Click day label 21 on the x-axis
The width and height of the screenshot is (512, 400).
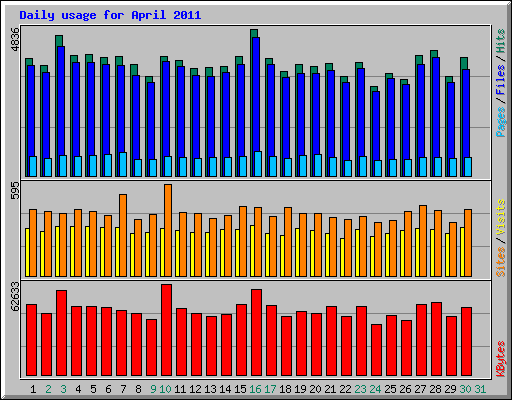(330, 389)
